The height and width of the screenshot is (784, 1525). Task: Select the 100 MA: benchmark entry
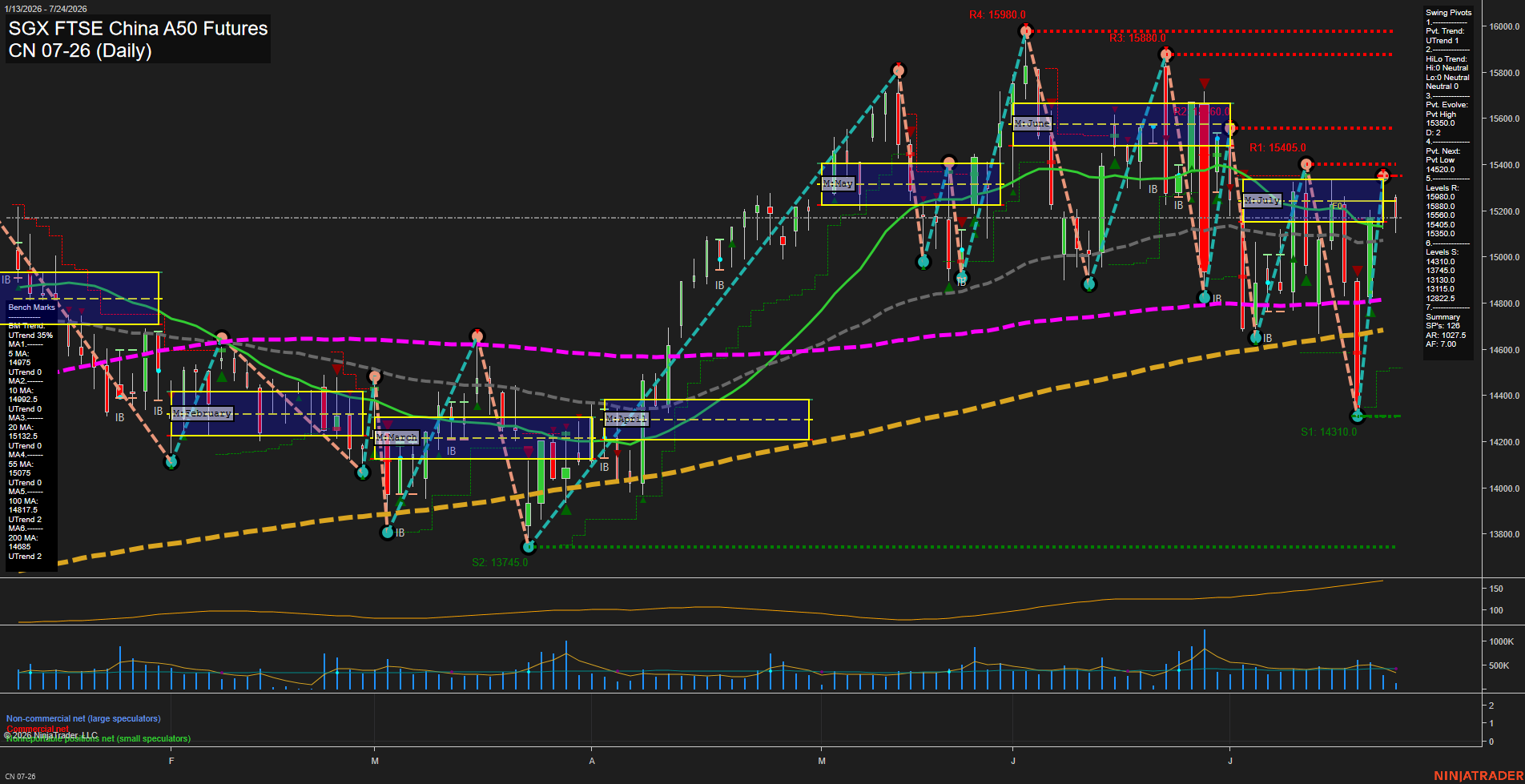click(22, 501)
